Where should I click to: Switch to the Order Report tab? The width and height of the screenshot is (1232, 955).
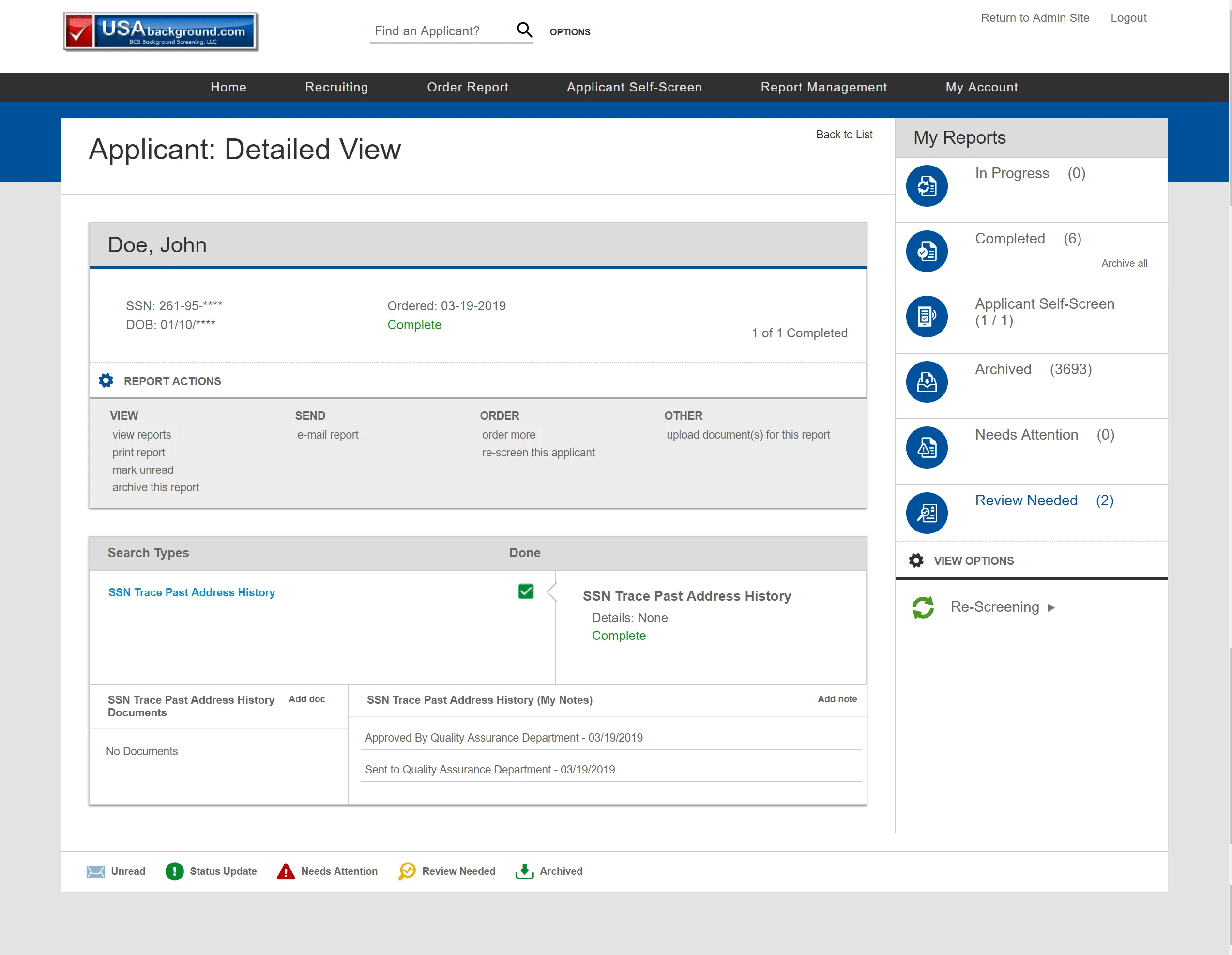pos(468,87)
